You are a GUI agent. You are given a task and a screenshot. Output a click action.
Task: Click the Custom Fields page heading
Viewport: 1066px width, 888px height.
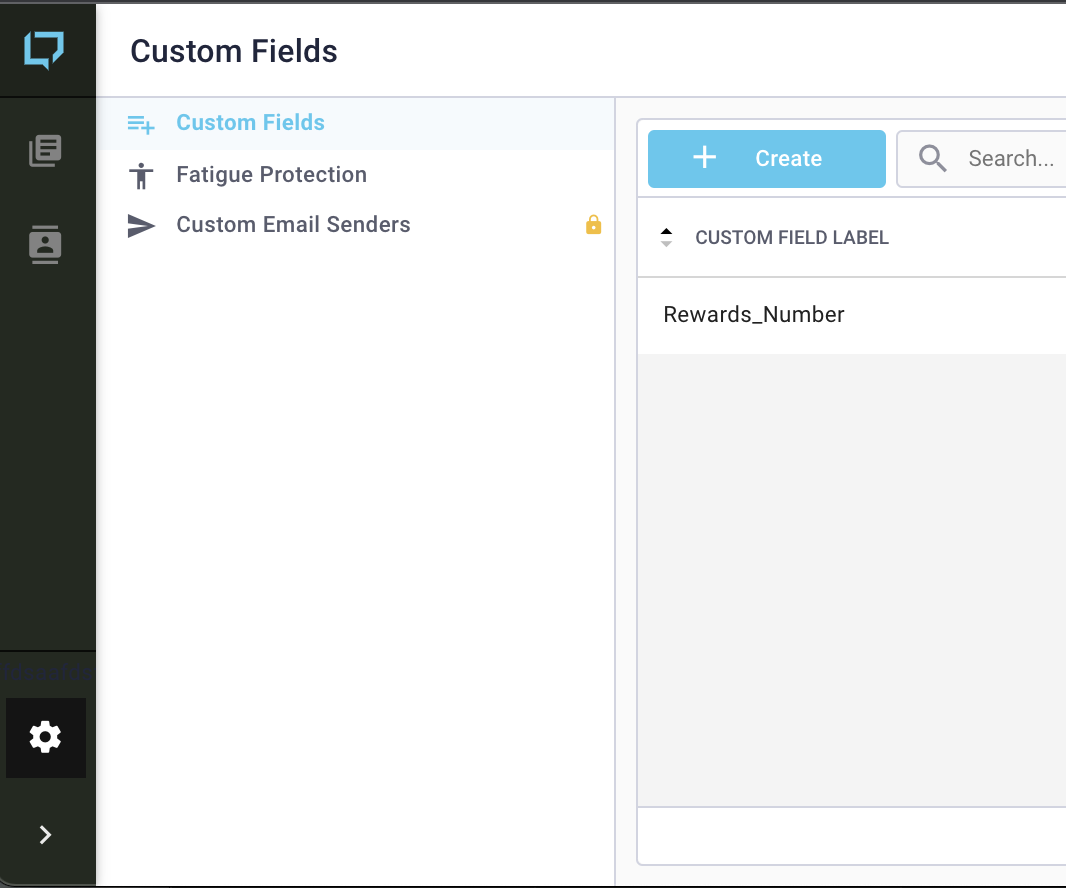click(234, 51)
